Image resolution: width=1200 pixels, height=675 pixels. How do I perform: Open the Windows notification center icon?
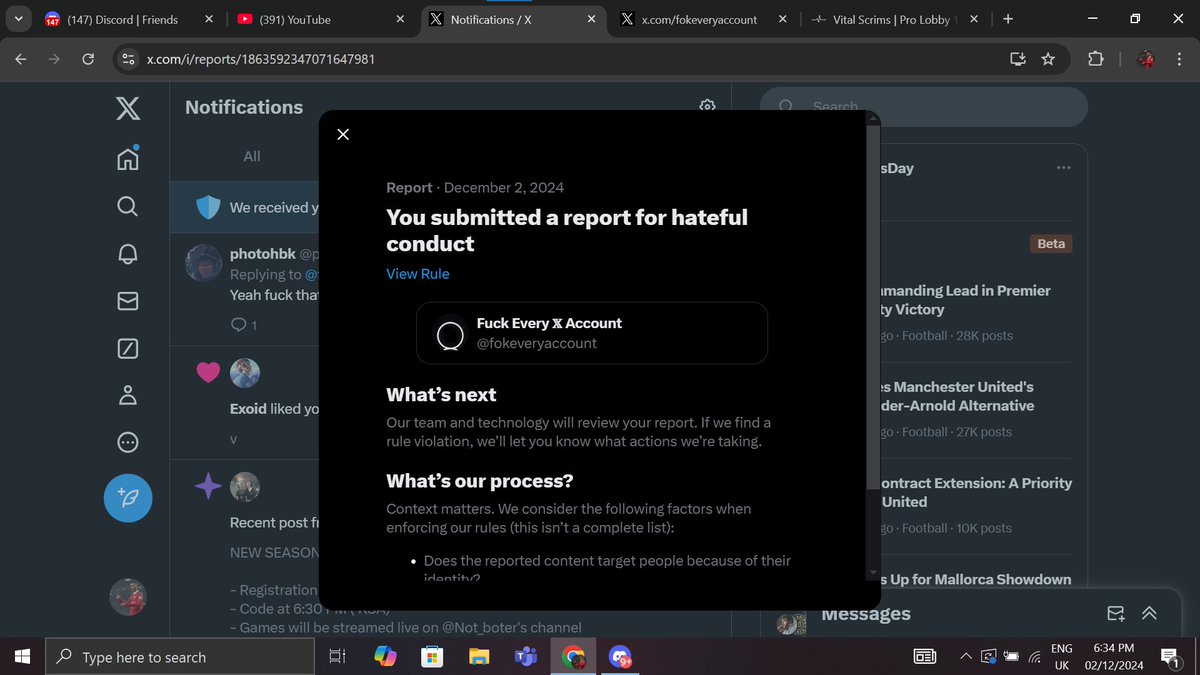coord(1171,657)
